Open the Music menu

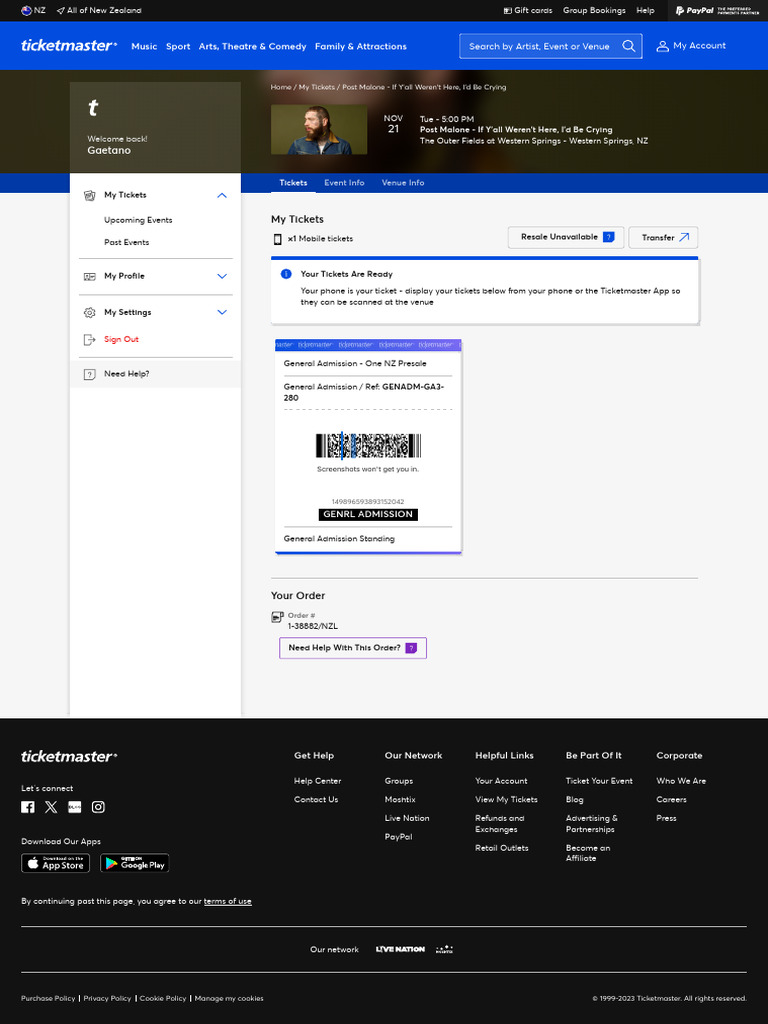144,46
